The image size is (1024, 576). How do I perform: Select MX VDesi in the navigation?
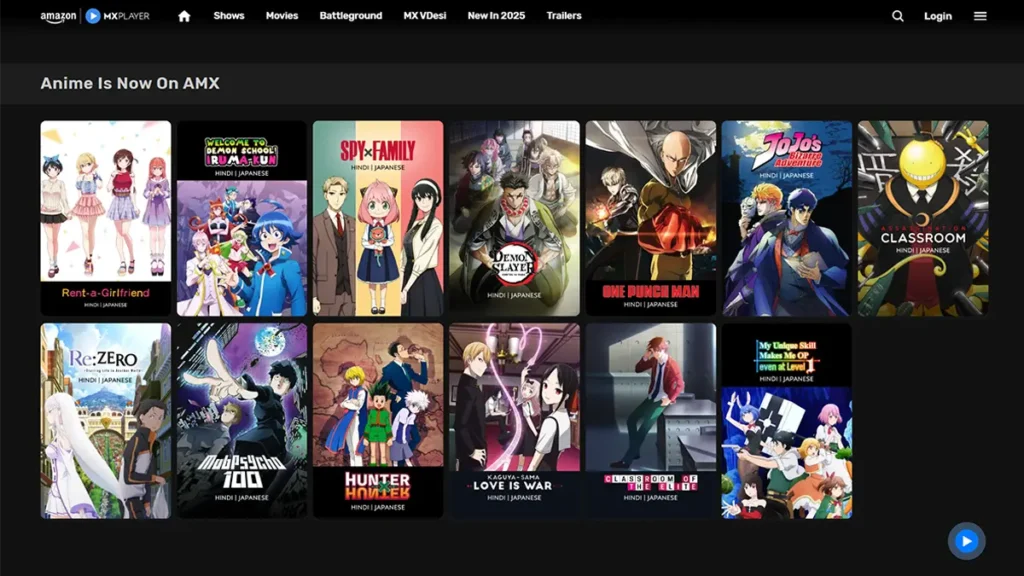(424, 16)
